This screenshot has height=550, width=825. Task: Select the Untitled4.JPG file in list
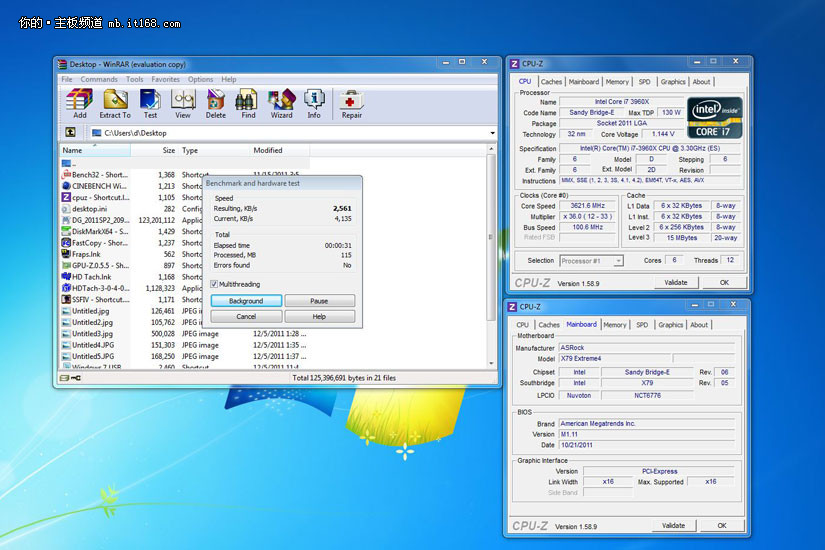pyautogui.click(x=92, y=345)
